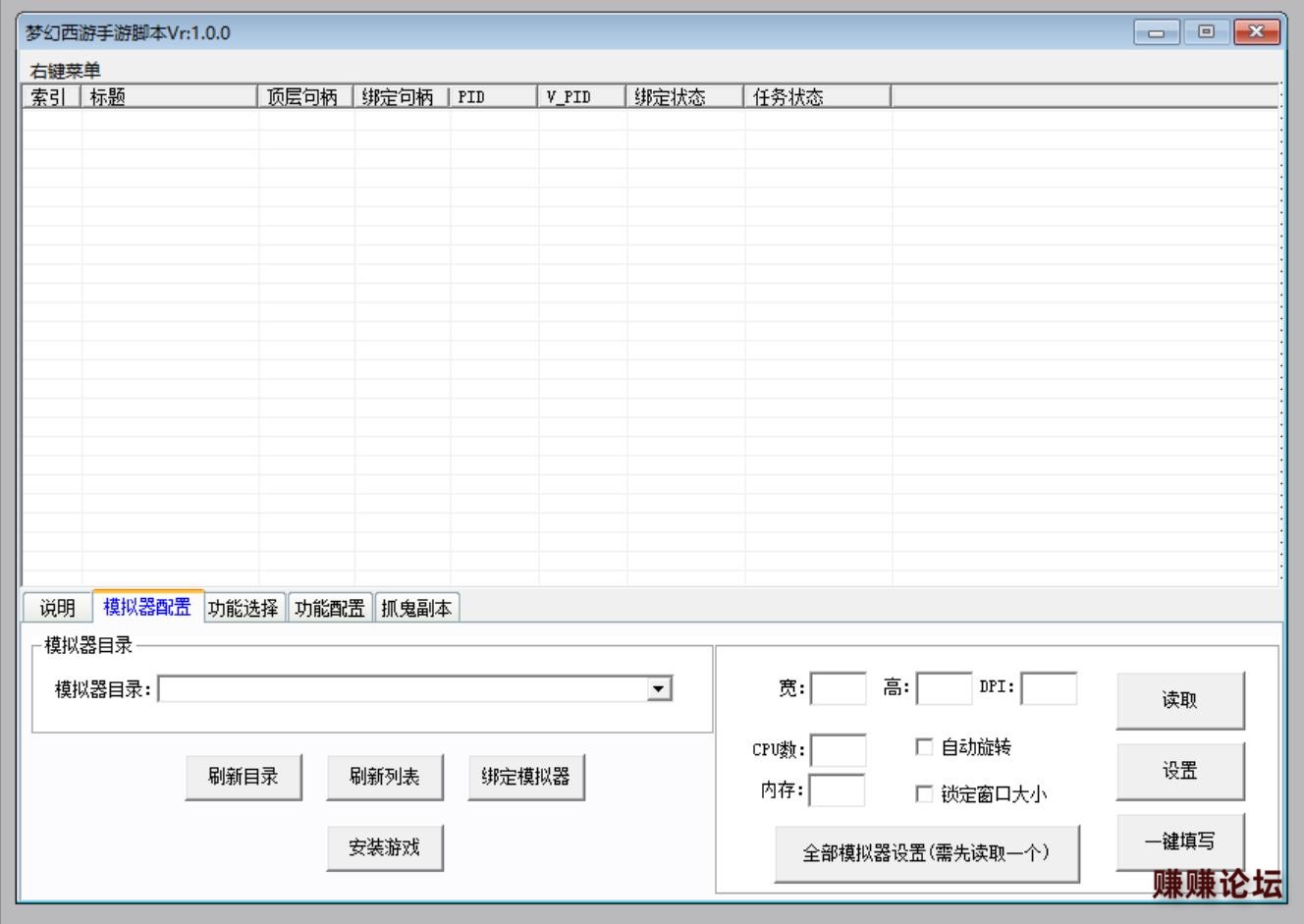Open the 抓鬼副本 tab
This screenshot has width=1304, height=924.
click(x=416, y=609)
